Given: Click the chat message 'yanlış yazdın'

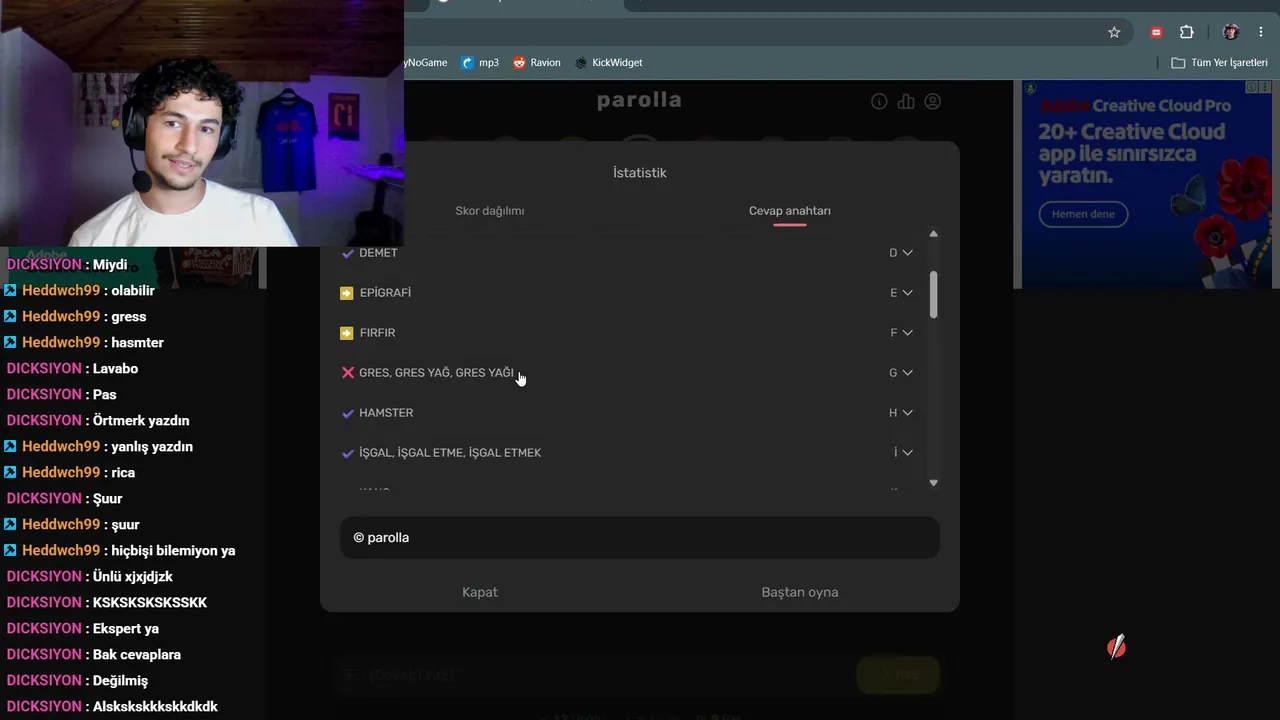Looking at the screenshot, I should tap(152, 447).
